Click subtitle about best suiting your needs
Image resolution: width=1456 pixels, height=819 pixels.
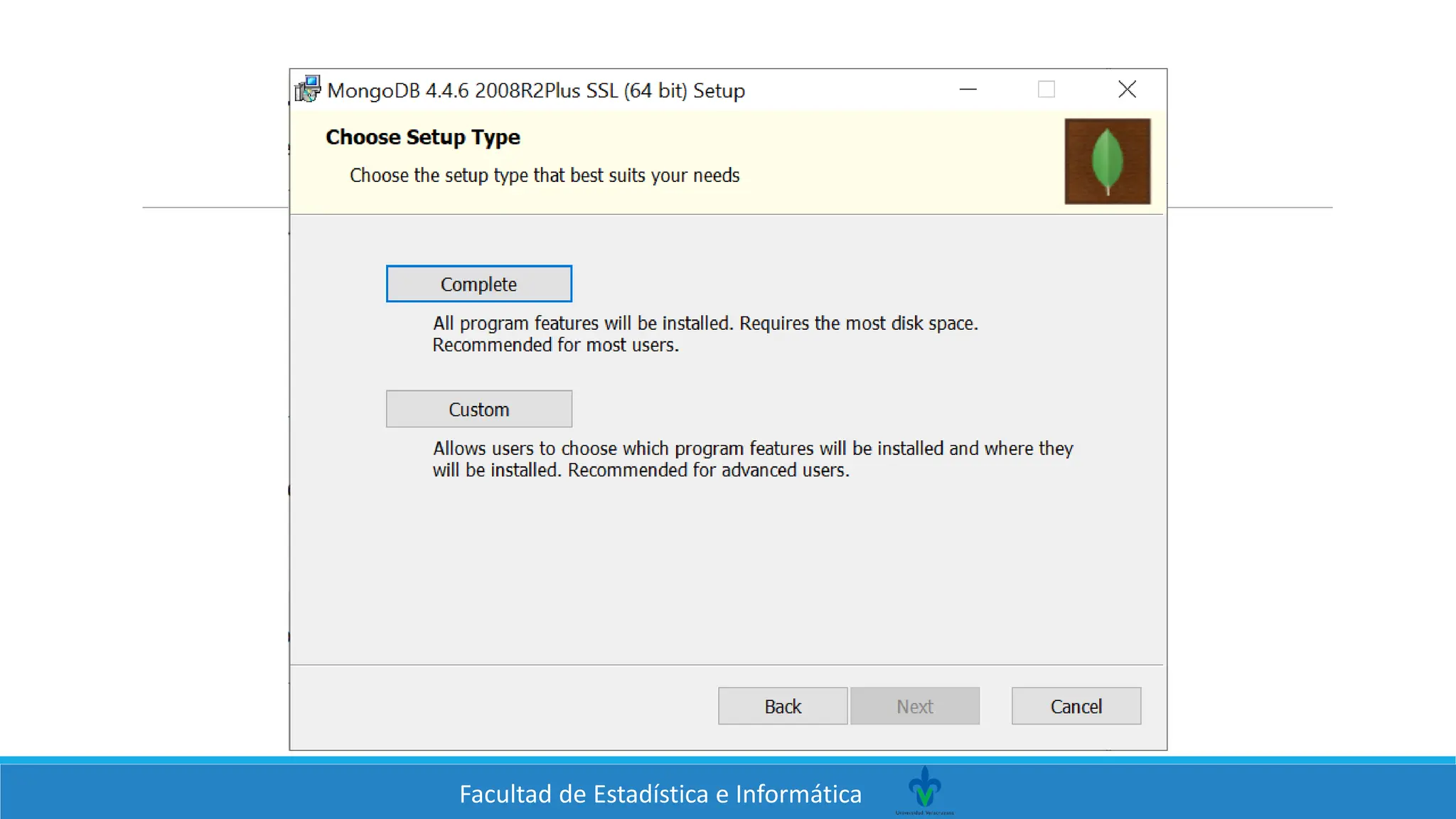click(x=544, y=176)
